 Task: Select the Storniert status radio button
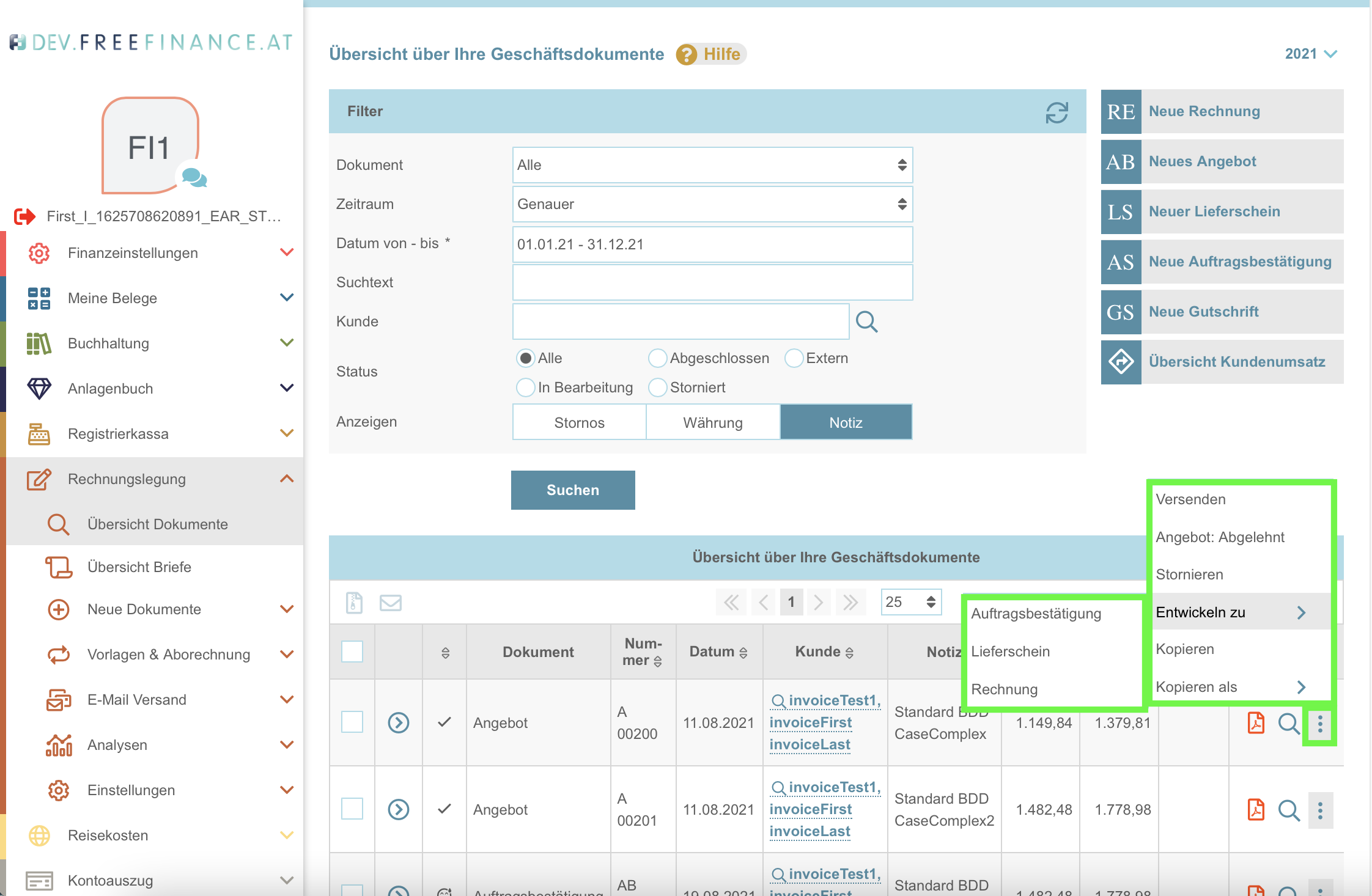[657, 387]
